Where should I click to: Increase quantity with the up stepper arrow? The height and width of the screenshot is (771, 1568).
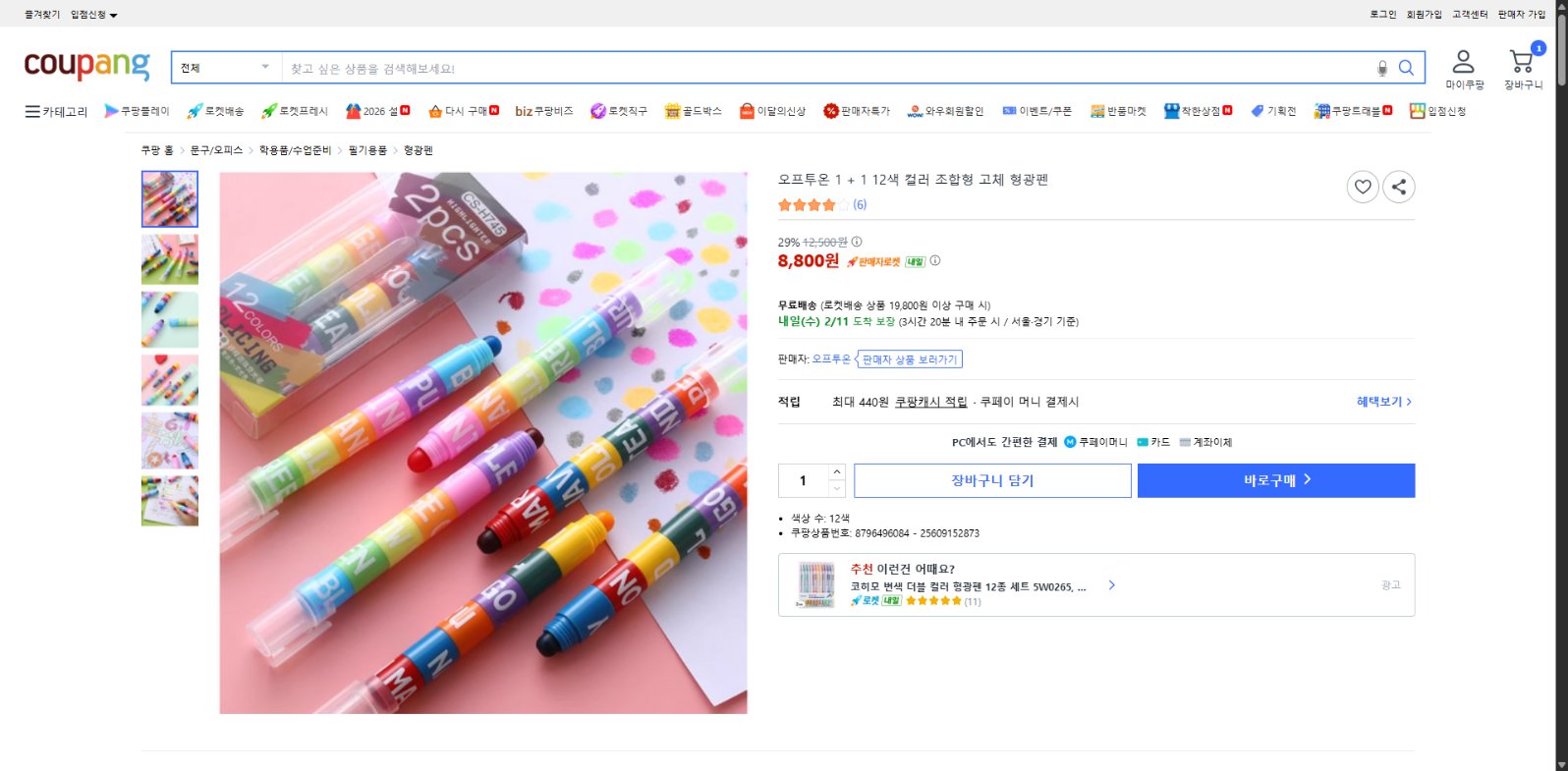pyautogui.click(x=836, y=472)
